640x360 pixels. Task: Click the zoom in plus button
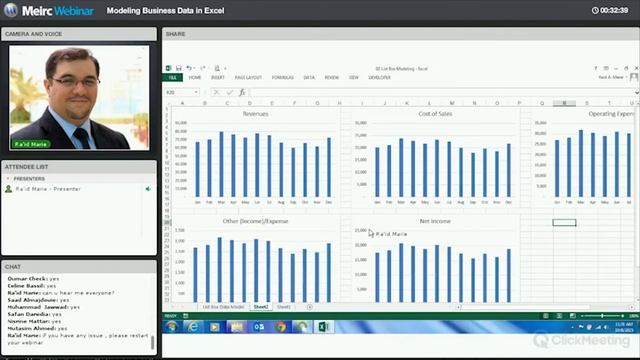[x=622, y=316]
